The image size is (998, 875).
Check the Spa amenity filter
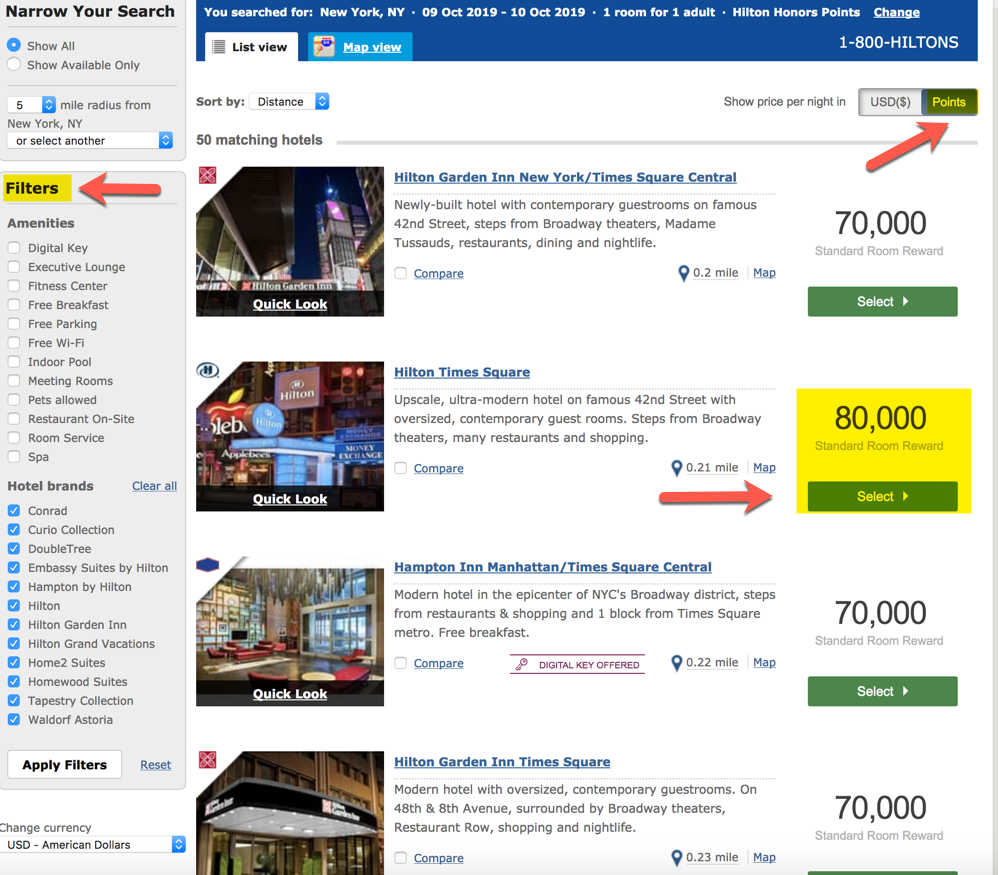coord(13,456)
